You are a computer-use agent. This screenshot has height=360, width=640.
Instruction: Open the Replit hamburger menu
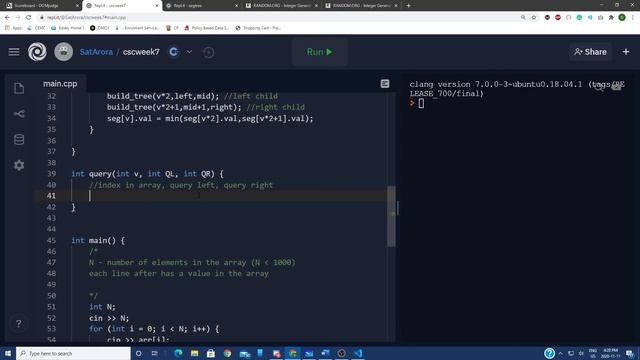coord(14,52)
